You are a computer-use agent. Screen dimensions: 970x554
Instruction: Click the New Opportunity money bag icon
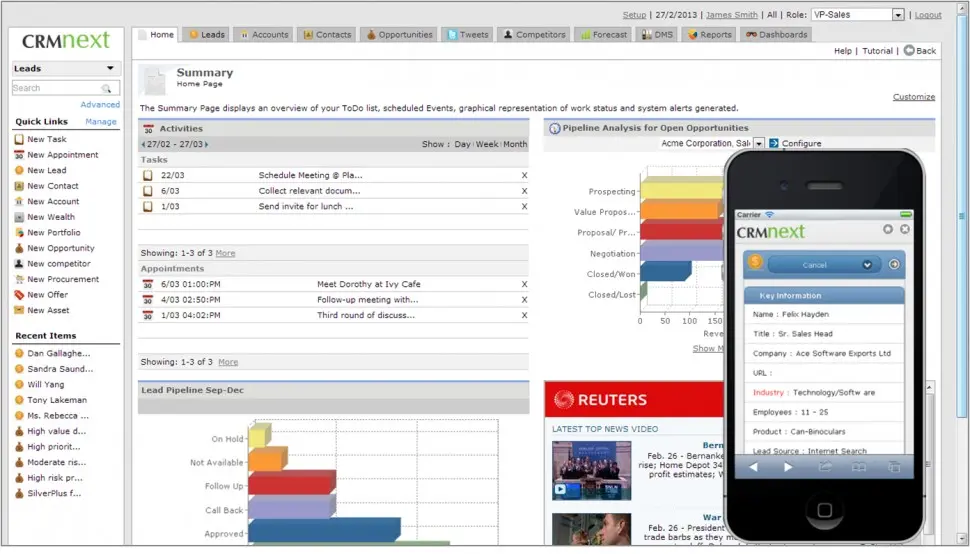[x=19, y=248]
